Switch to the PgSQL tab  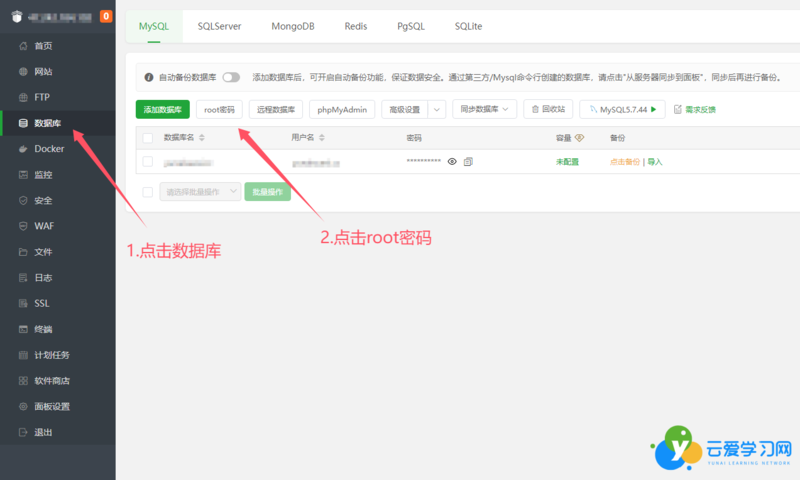pyautogui.click(x=411, y=27)
